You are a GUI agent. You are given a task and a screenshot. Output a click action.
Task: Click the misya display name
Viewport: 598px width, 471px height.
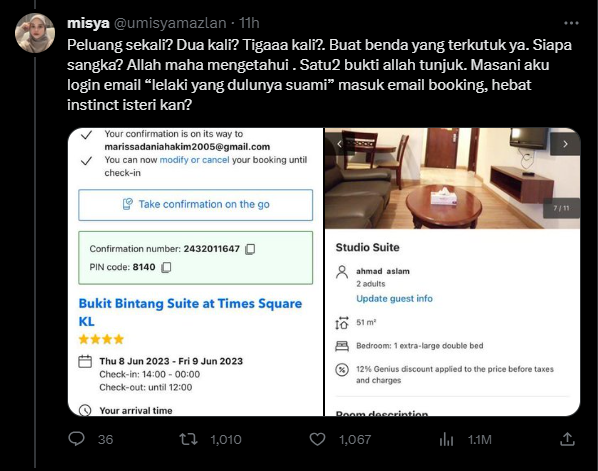(88, 23)
